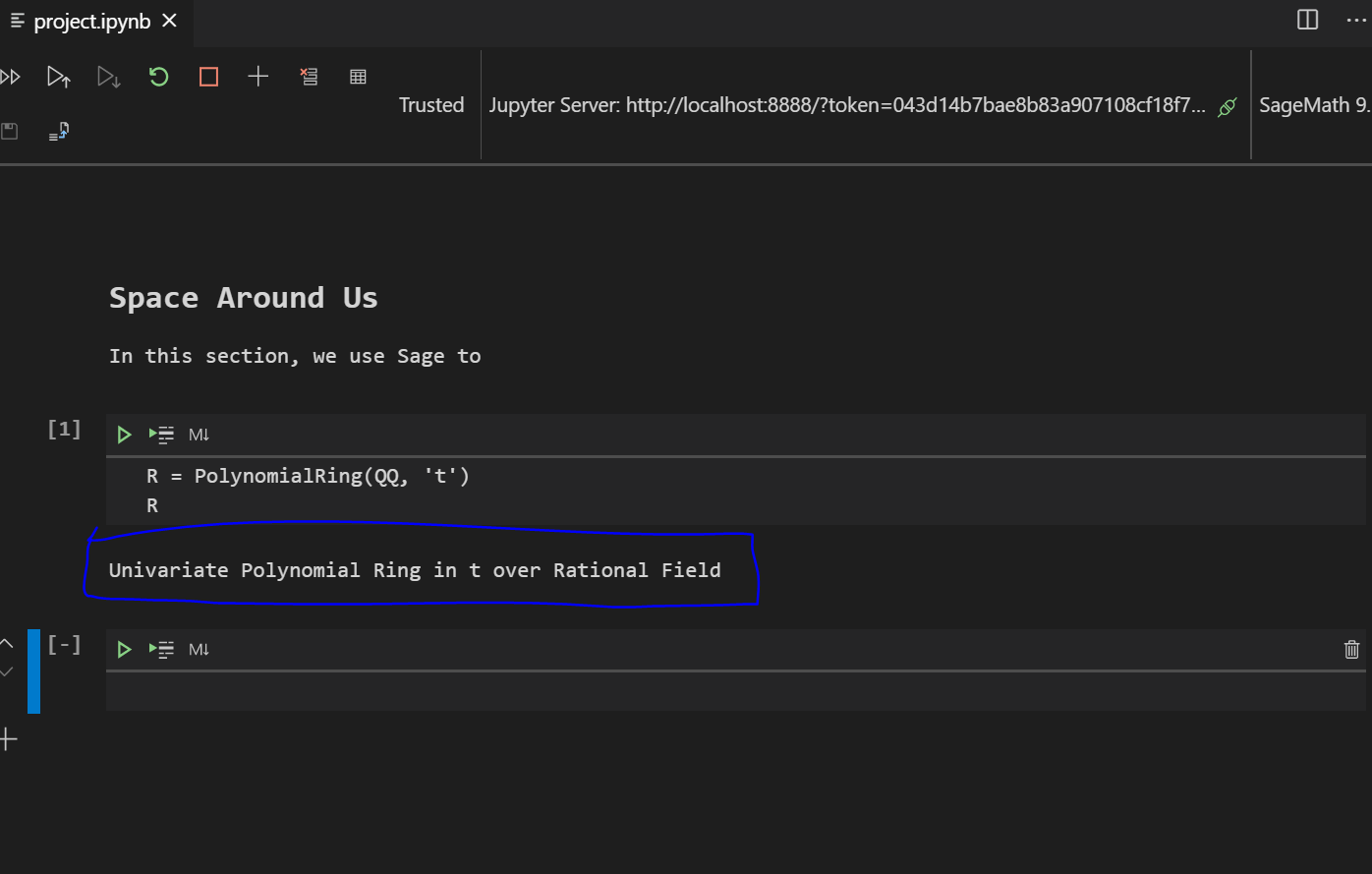This screenshot has width=1372, height=874.
Task: Clear all cell outputs
Action: point(309,76)
